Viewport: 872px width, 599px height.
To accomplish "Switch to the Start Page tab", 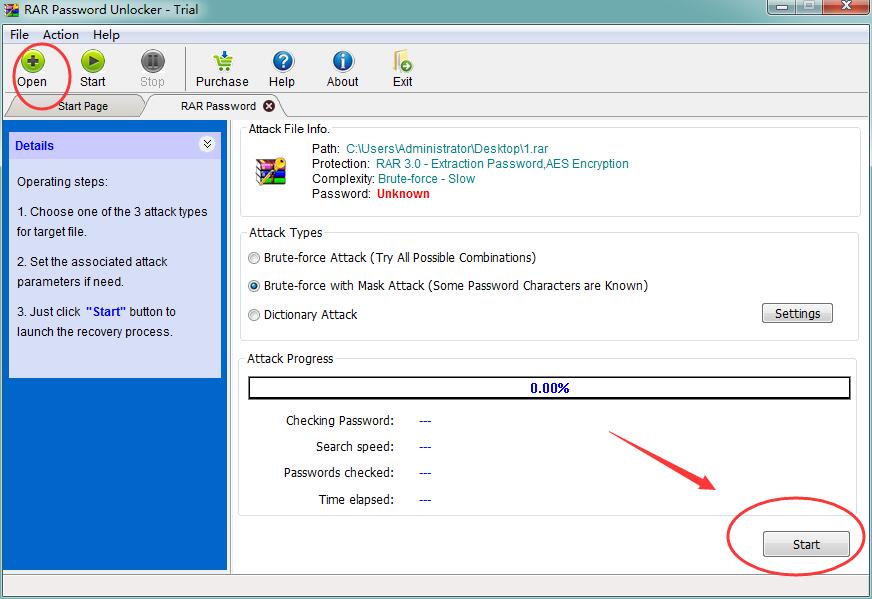I will pyautogui.click(x=82, y=106).
